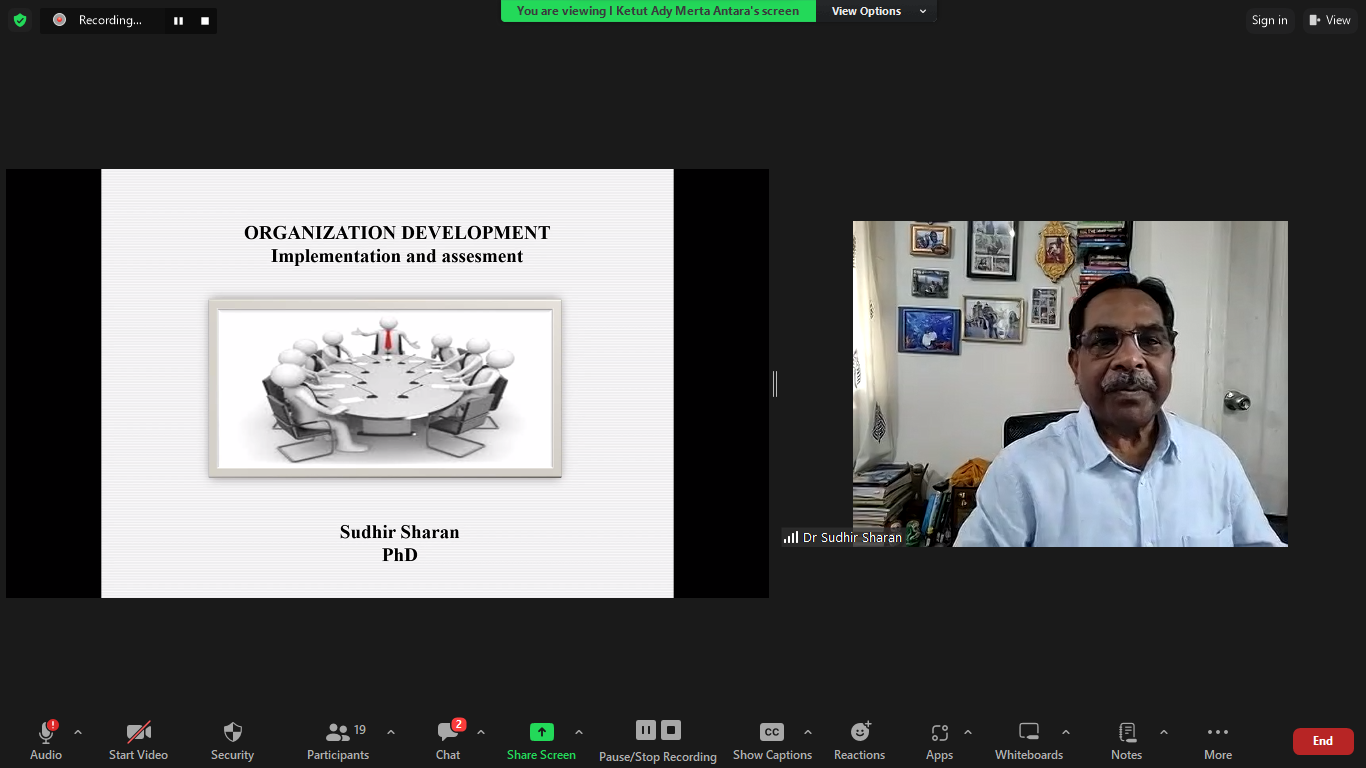The width and height of the screenshot is (1366, 768).
Task: Open the Notes tool
Action: point(1126,741)
